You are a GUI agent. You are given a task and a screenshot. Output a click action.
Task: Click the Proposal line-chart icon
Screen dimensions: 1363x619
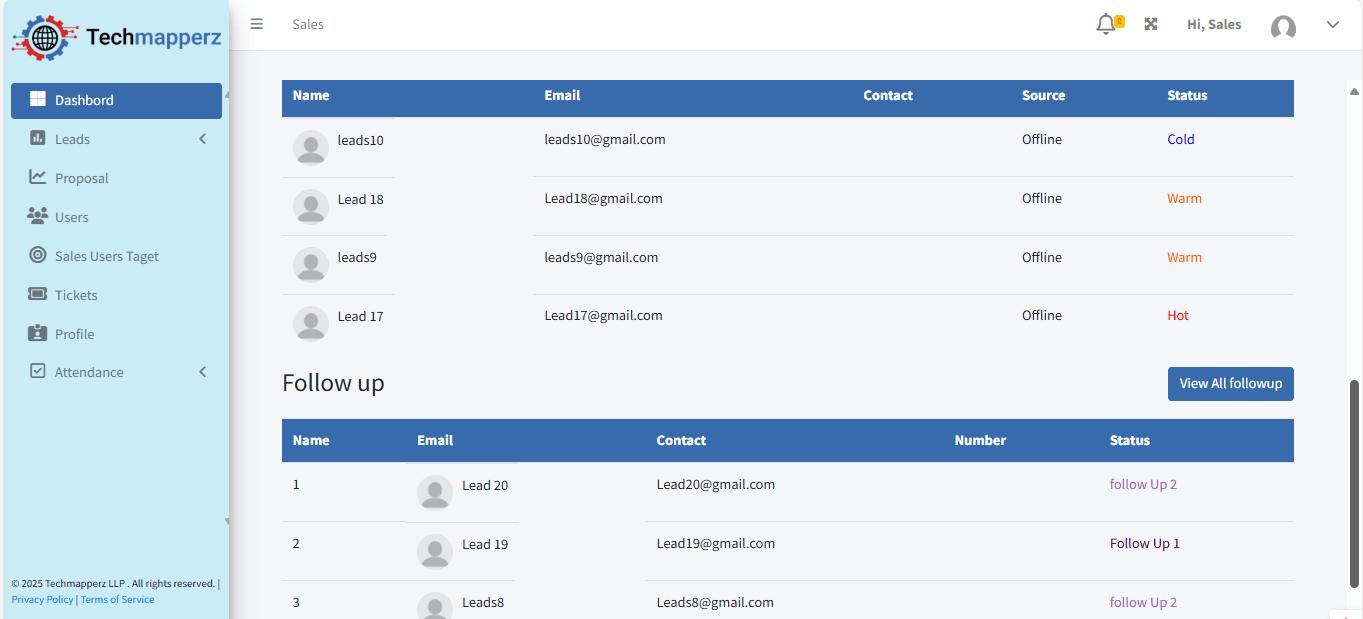coord(38,177)
